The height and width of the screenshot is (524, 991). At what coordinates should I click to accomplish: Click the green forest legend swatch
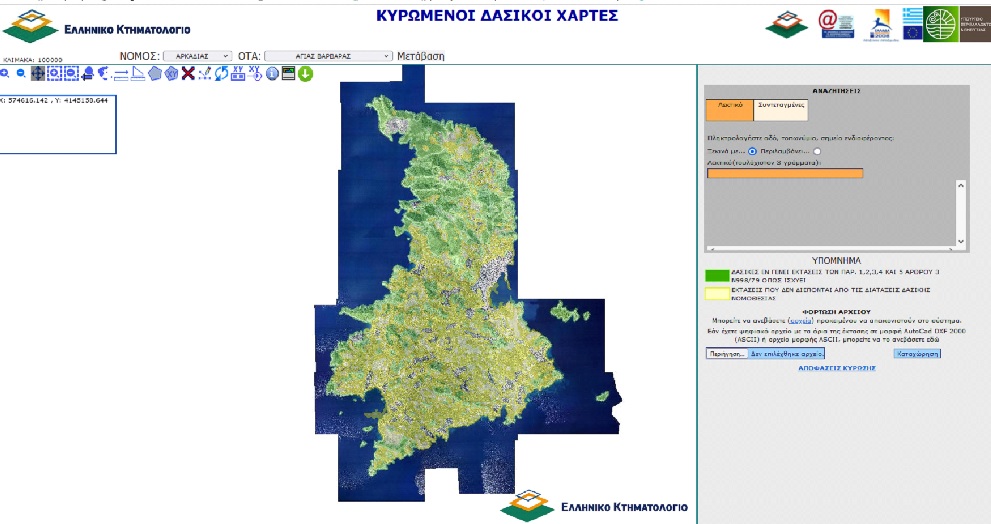pos(717,275)
